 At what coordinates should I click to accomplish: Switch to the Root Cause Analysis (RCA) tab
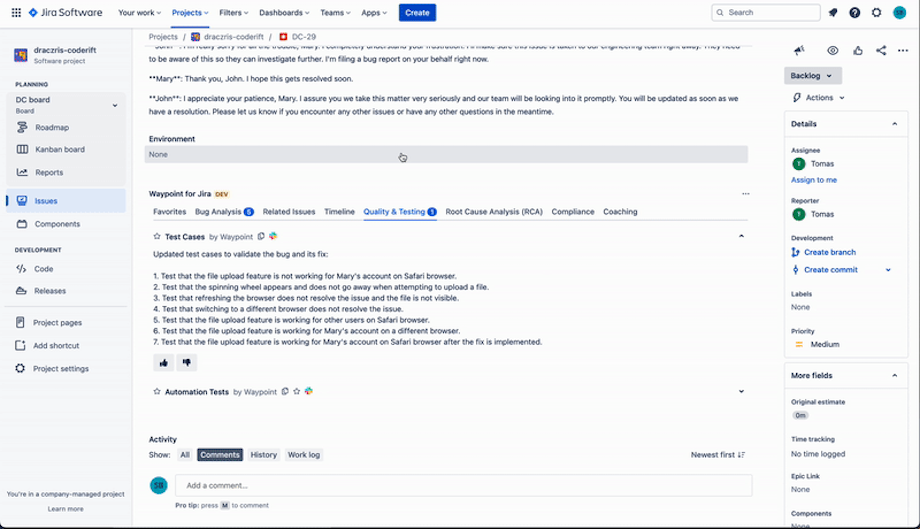click(494, 212)
